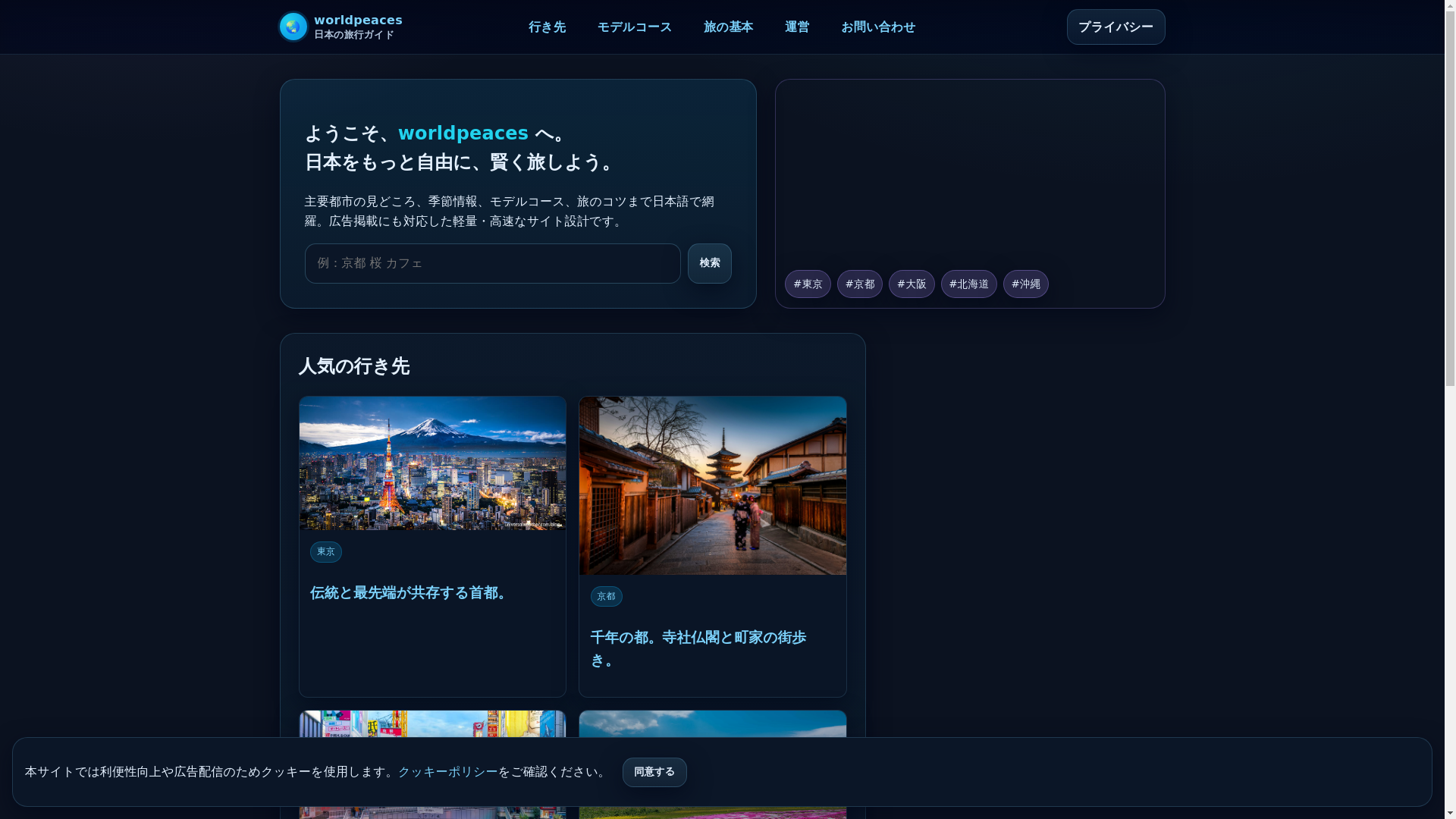
Task: Click the worldpeaces globe logo icon
Action: pyautogui.click(x=293, y=27)
